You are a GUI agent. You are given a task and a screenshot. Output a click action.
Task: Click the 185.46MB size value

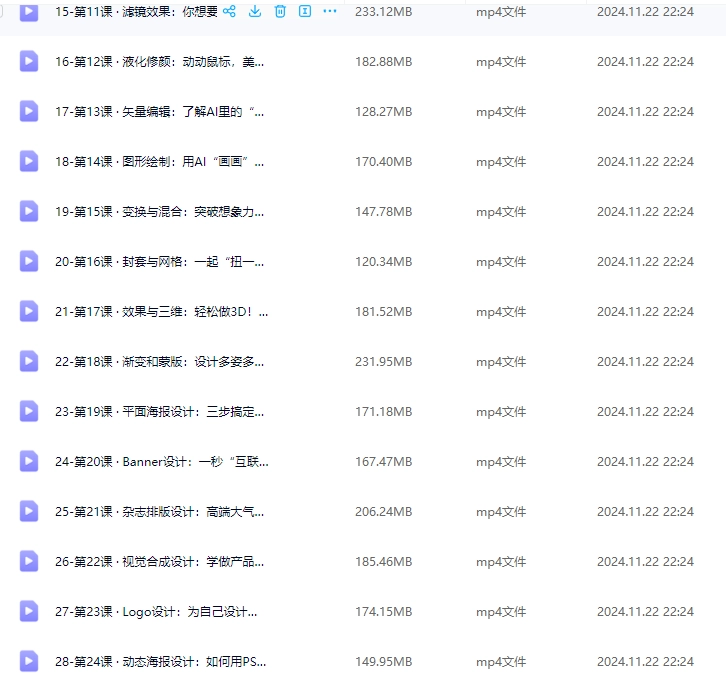(x=383, y=561)
